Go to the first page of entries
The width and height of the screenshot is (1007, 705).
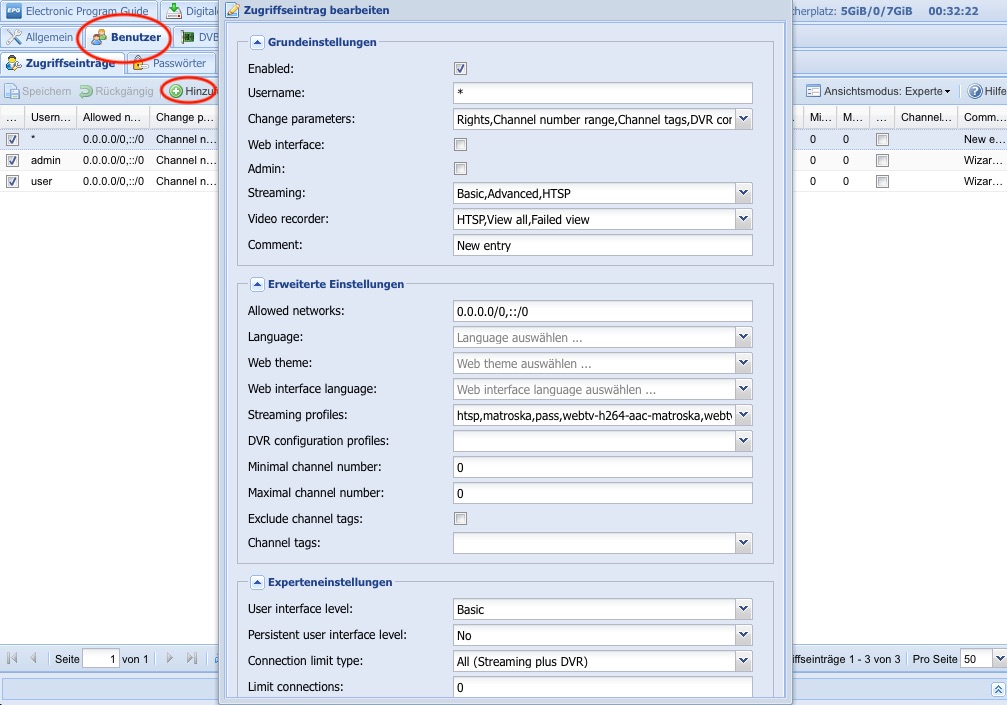[x=12, y=658]
